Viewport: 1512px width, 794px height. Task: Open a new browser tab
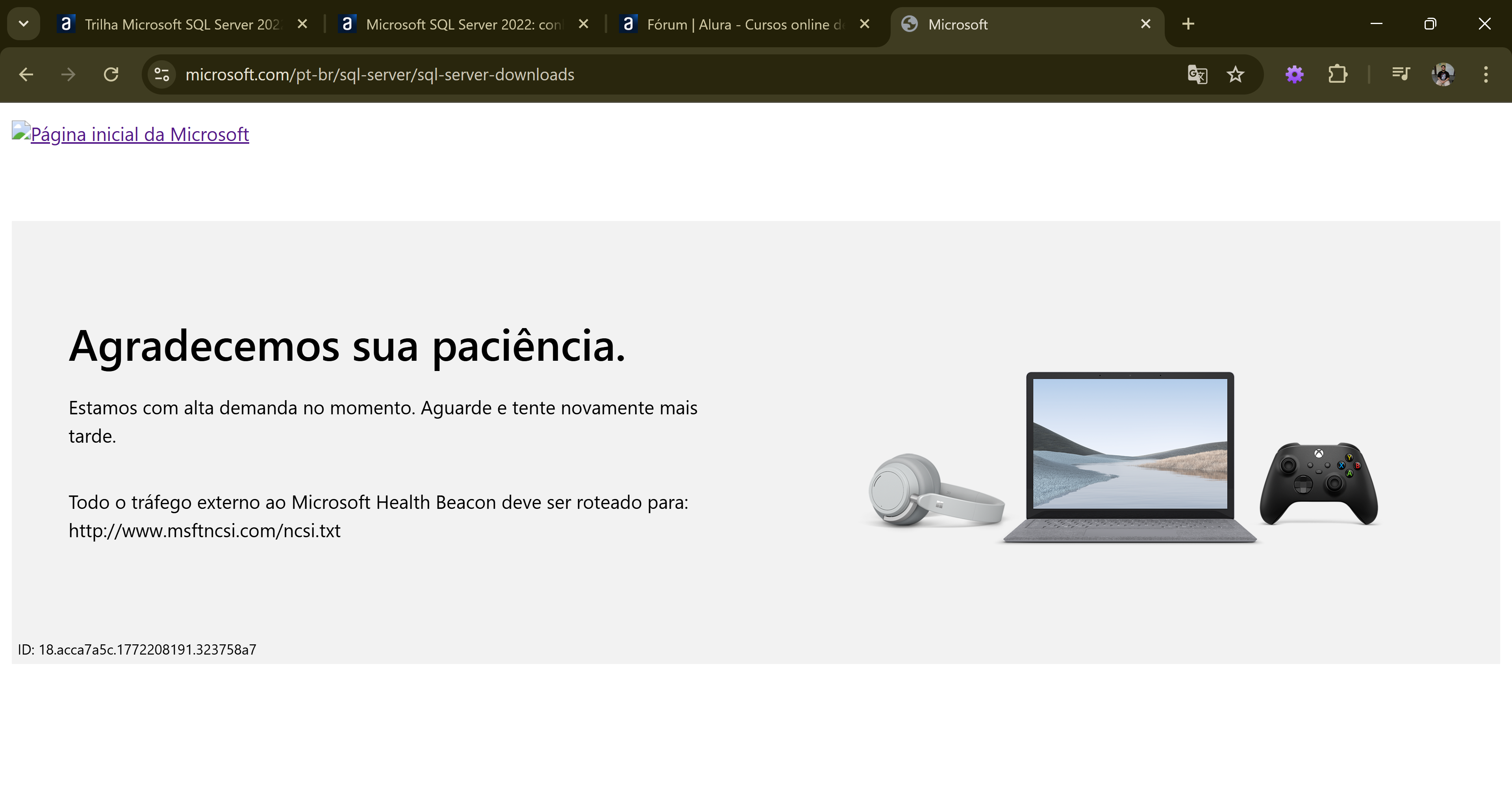(x=1188, y=24)
